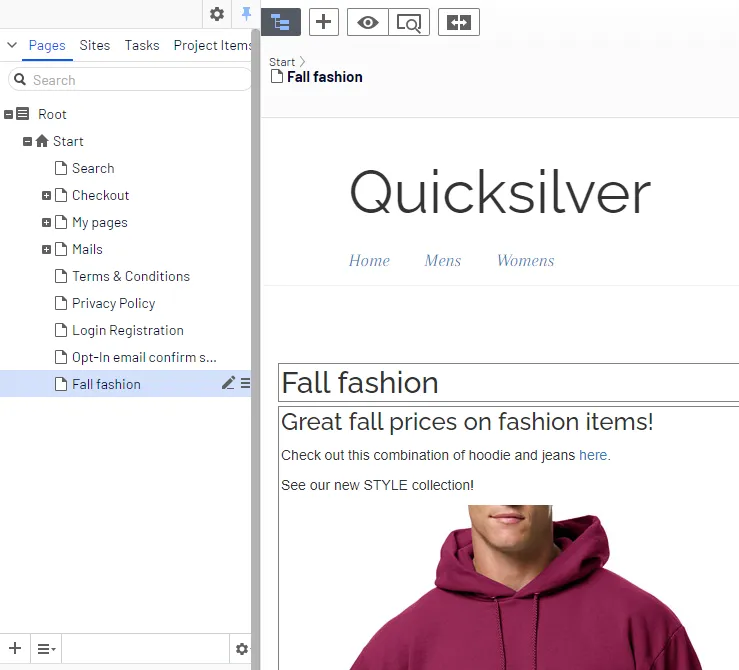Screen dimensions: 739x670
Task: Open the Mens navigation link
Action: point(443,261)
